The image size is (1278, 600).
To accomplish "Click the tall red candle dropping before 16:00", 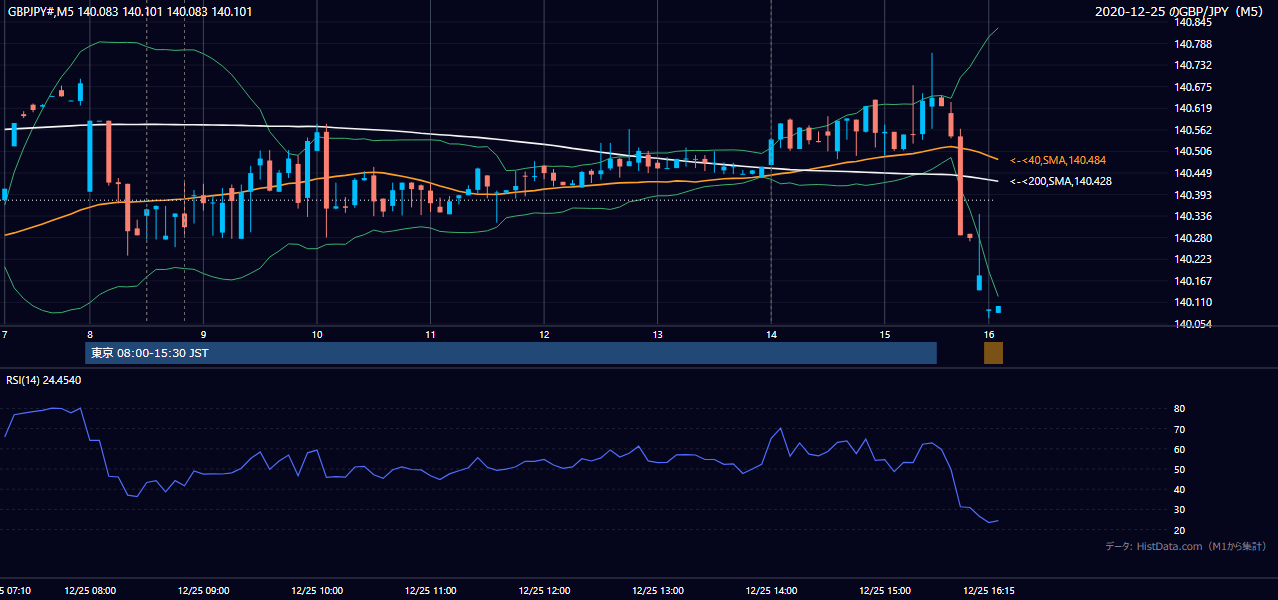I will coord(960,186).
